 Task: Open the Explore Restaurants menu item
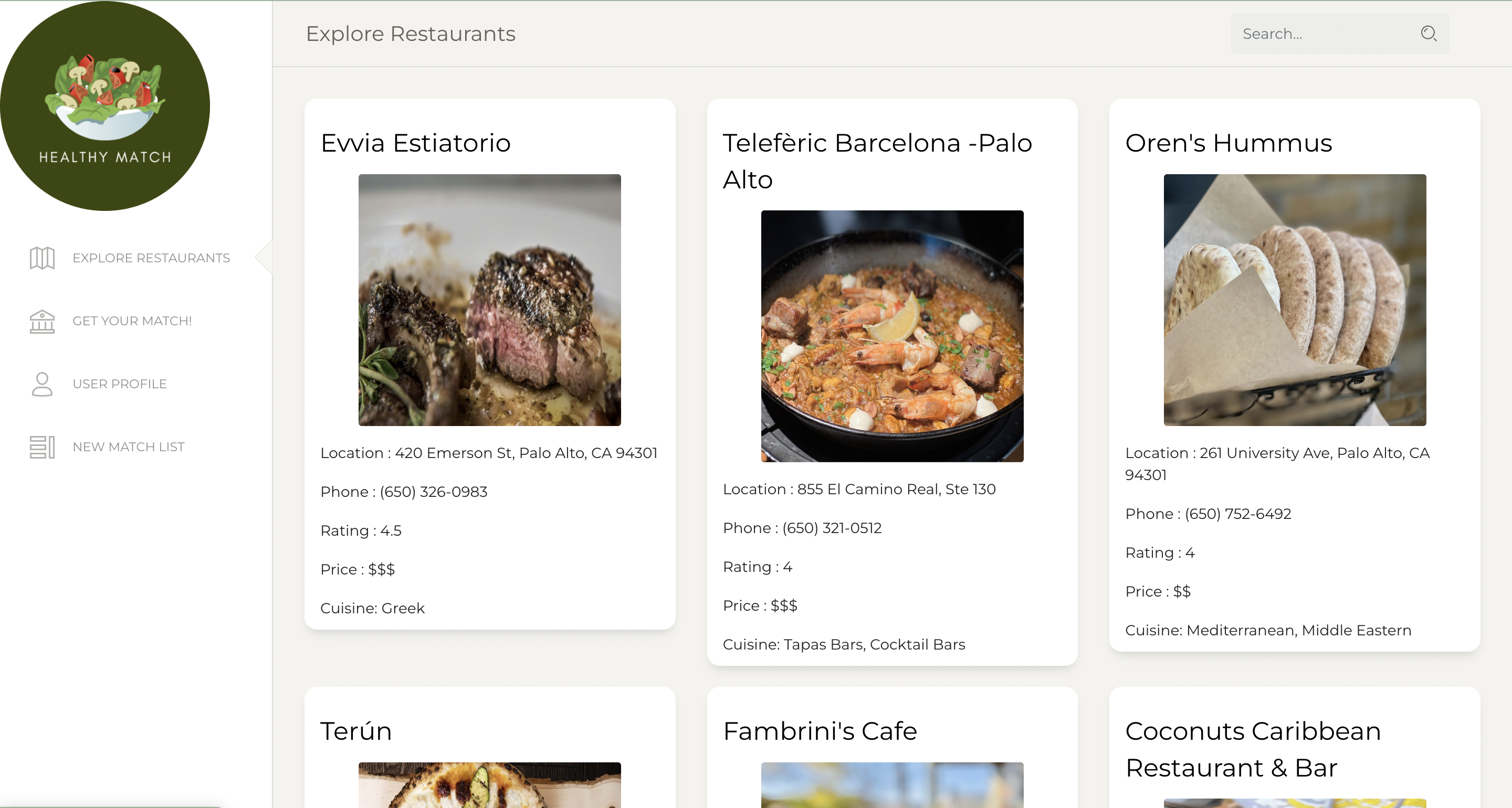151,258
